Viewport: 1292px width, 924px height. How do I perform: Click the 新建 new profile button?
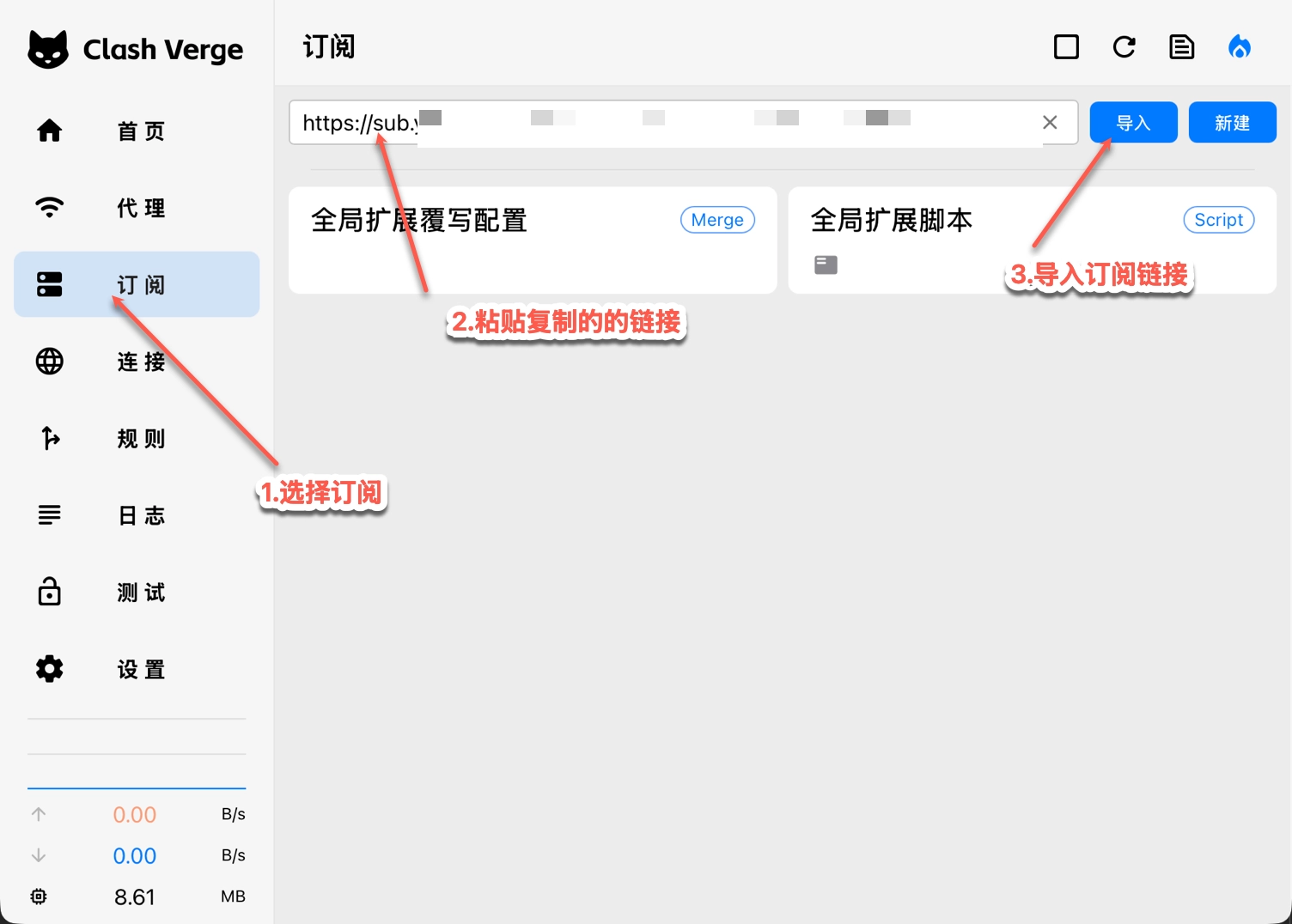coord(1232,123)
